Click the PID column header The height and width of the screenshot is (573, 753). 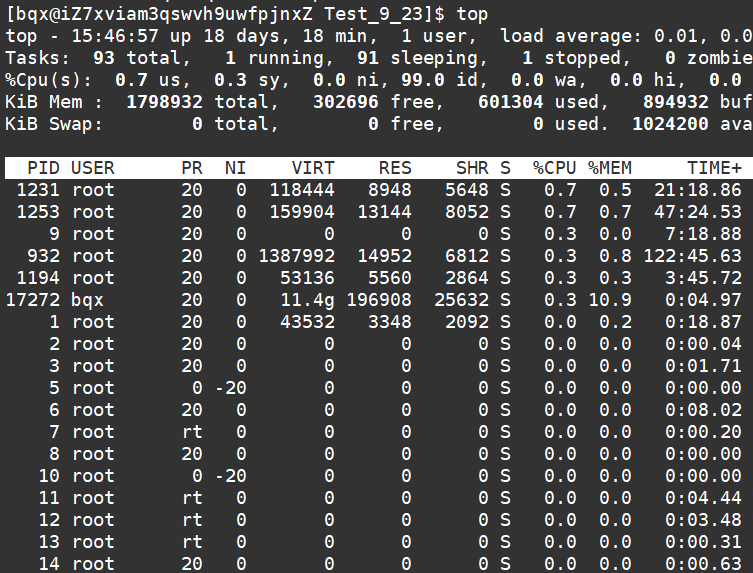(43, 168)
